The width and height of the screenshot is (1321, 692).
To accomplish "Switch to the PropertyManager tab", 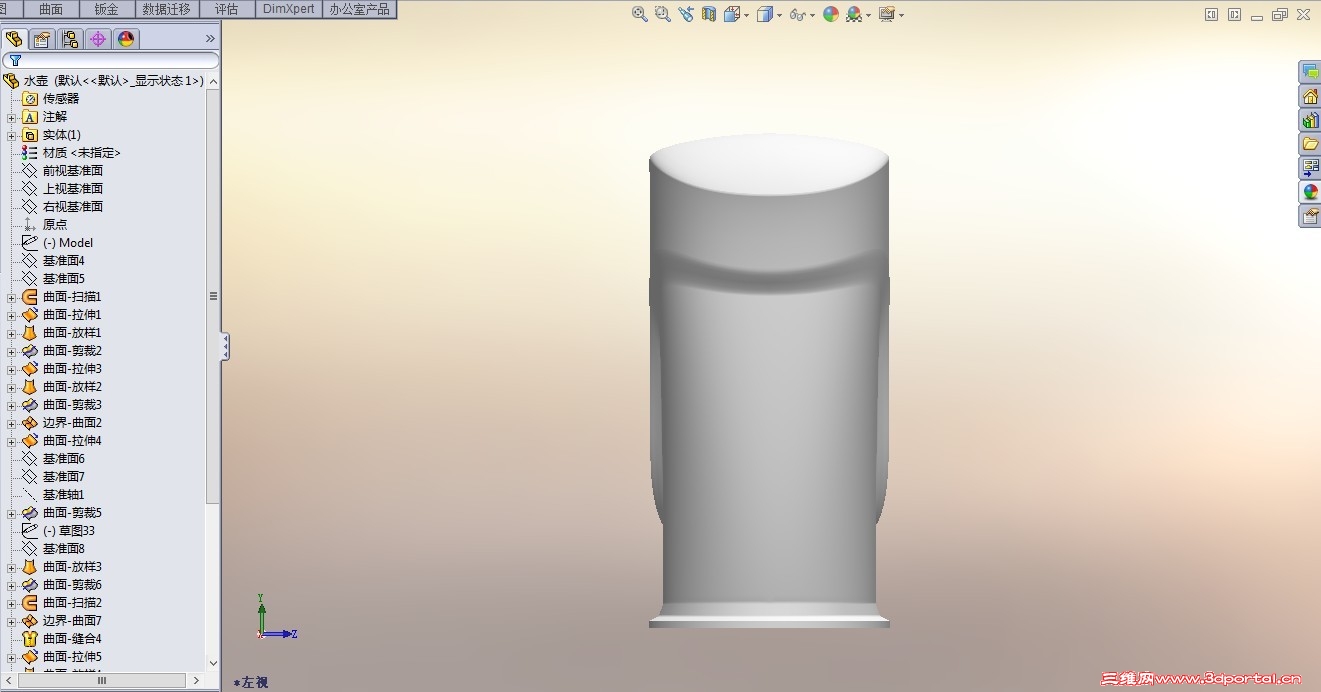I will point(42,39).
